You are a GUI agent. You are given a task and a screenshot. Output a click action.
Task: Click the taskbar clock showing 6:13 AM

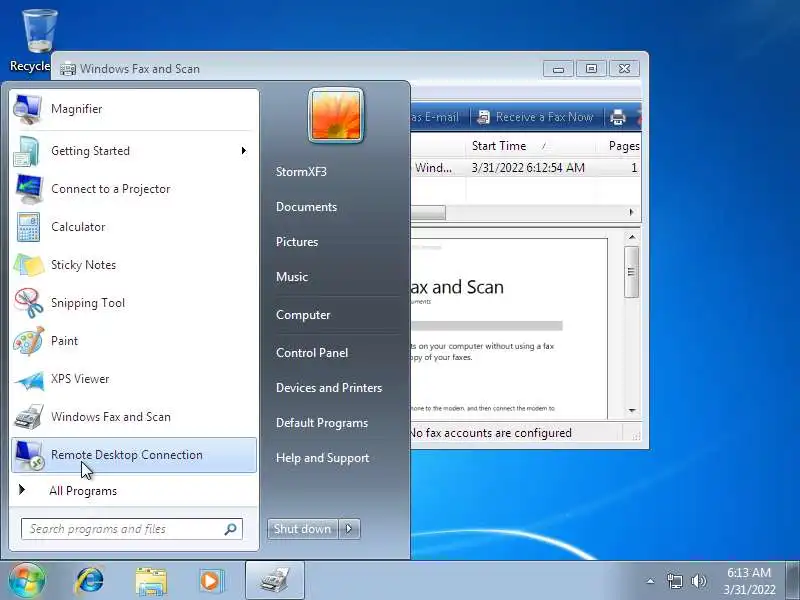pyautogui.click(x=749, y=581)
